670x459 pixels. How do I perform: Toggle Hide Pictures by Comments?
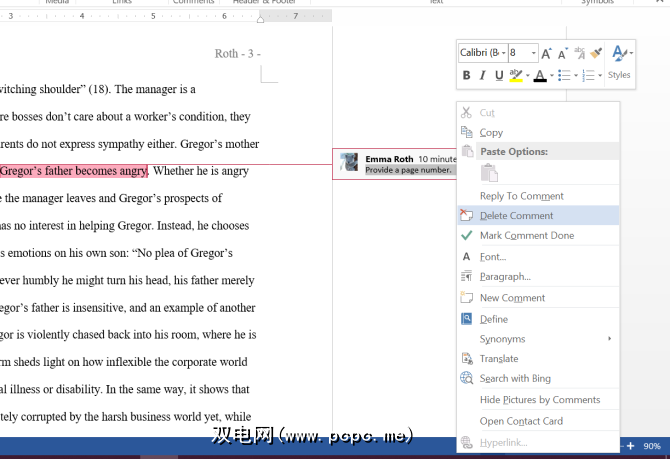point(539,400)
